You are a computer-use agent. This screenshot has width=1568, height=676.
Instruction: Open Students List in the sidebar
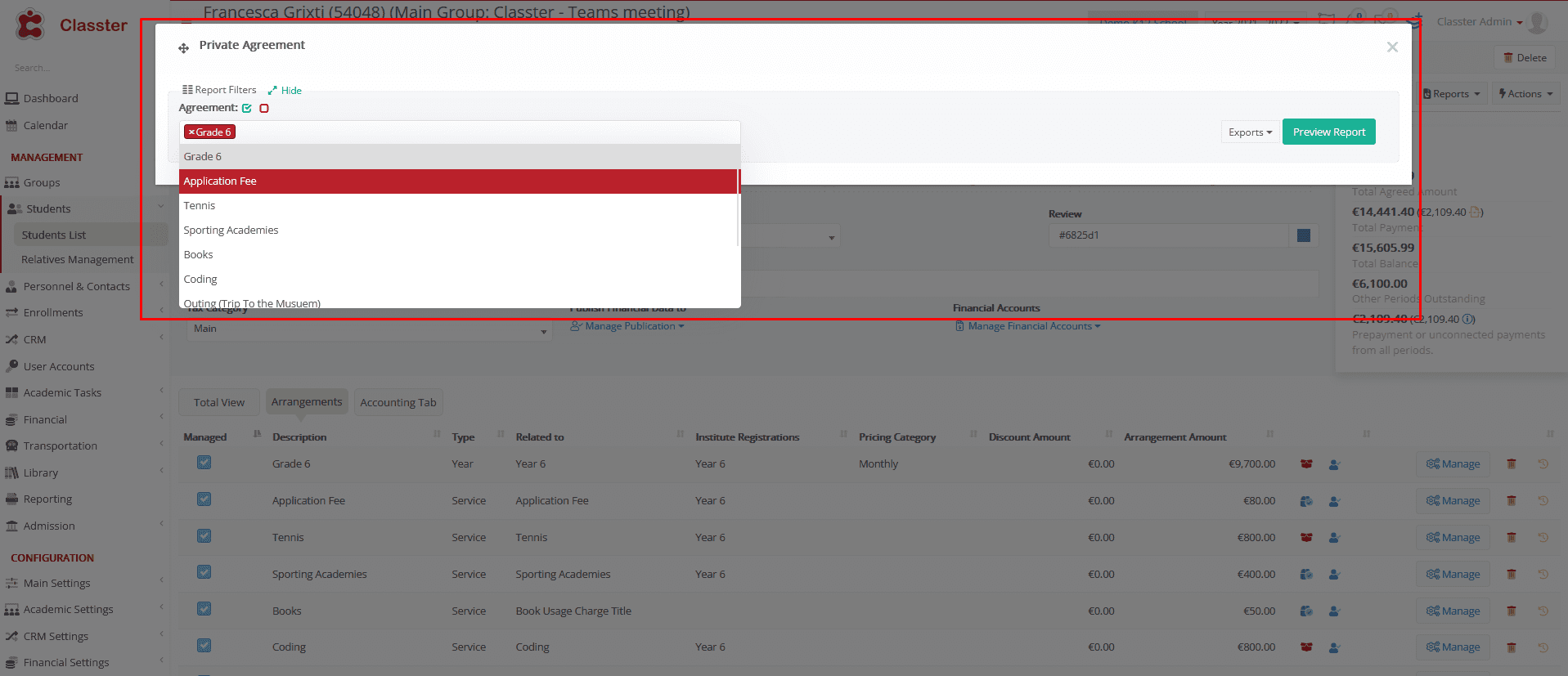pos(54,235)
